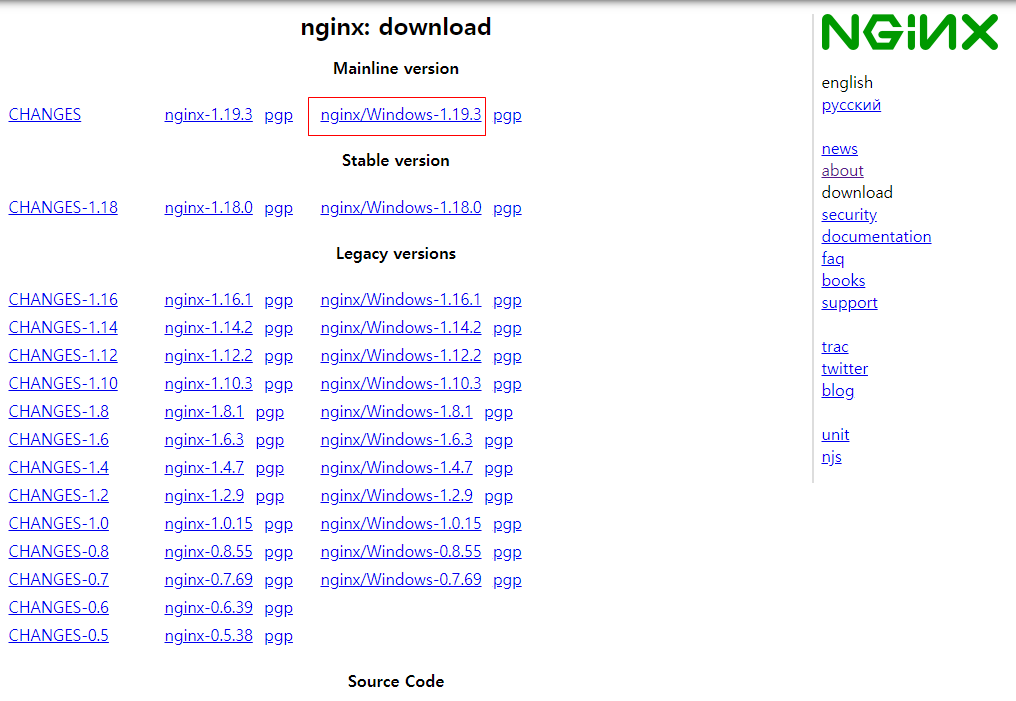Open the njs project link
Screen dimensions: 1016x701
(831, 457)
